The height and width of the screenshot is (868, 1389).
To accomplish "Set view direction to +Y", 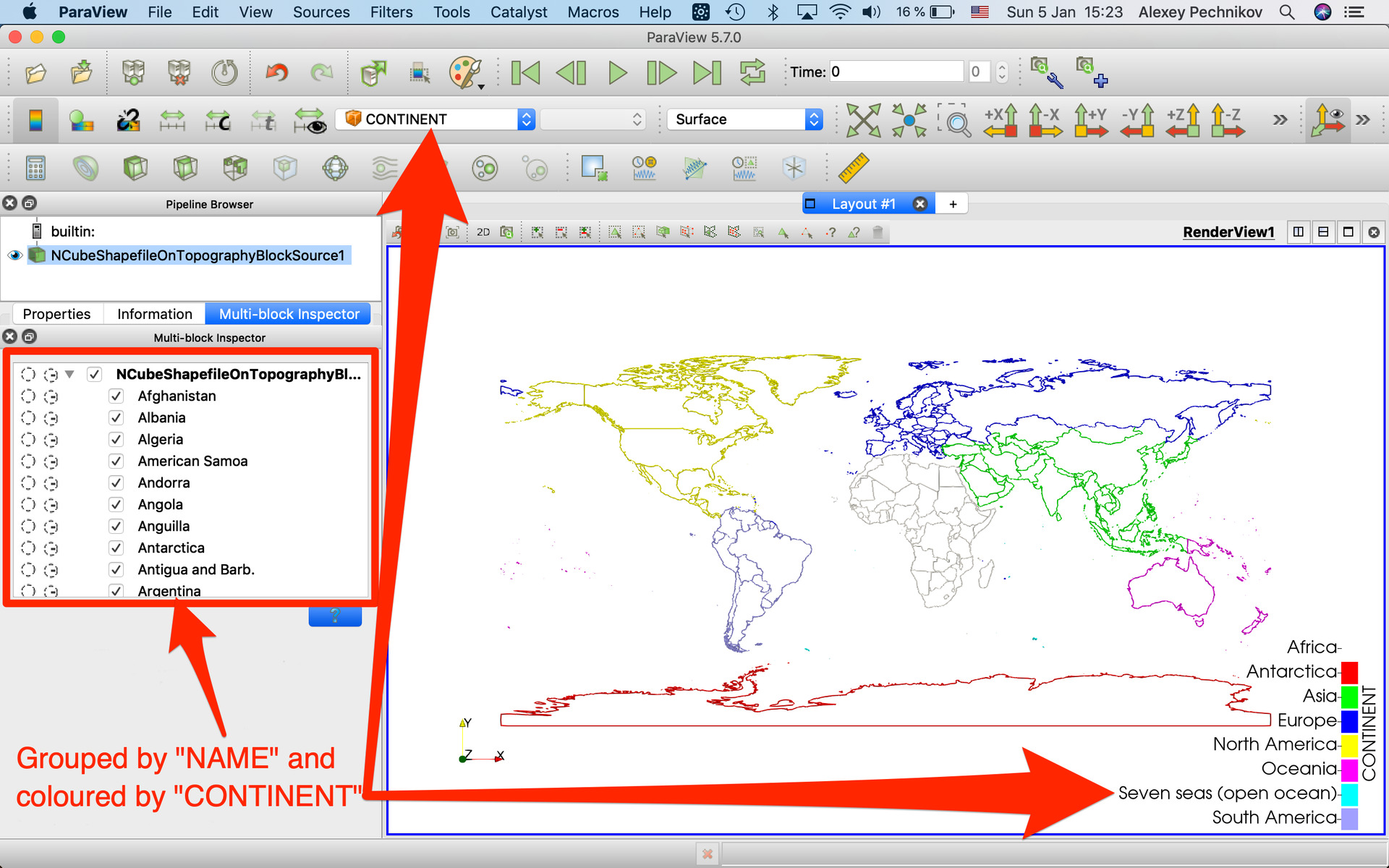I will tap(1091, 120).
